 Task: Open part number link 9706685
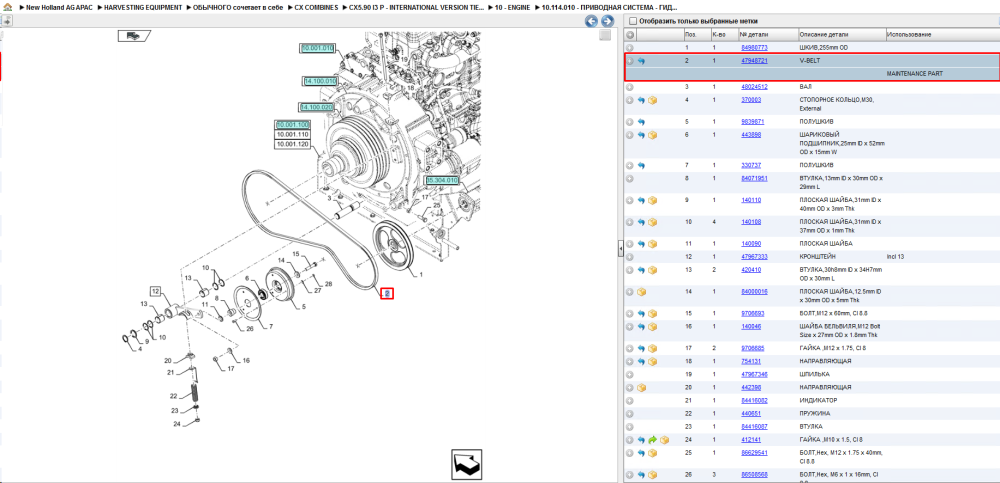(753, 348)
